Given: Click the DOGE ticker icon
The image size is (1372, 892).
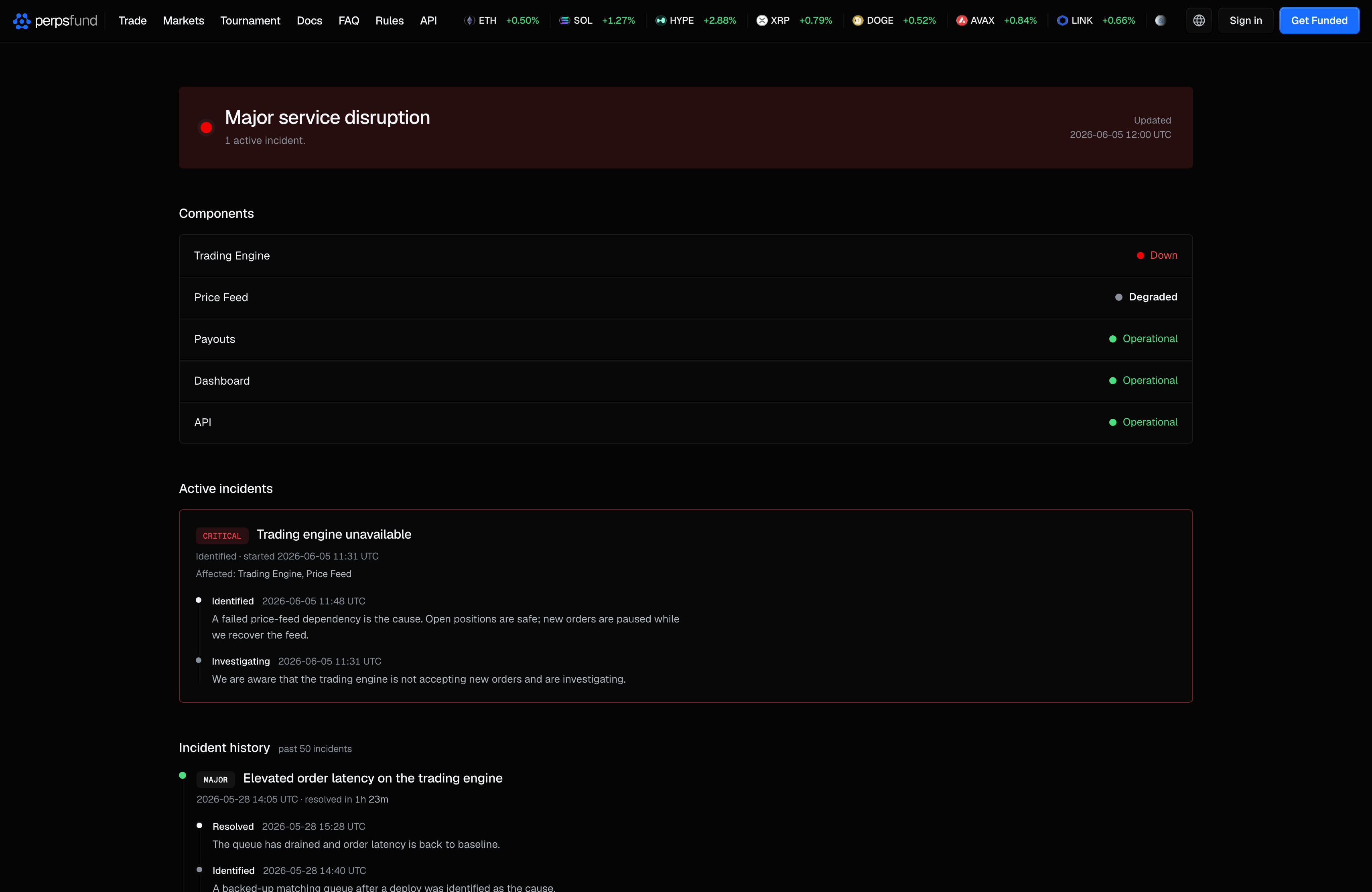Looking at the screenshot, I should coord(857,21).
